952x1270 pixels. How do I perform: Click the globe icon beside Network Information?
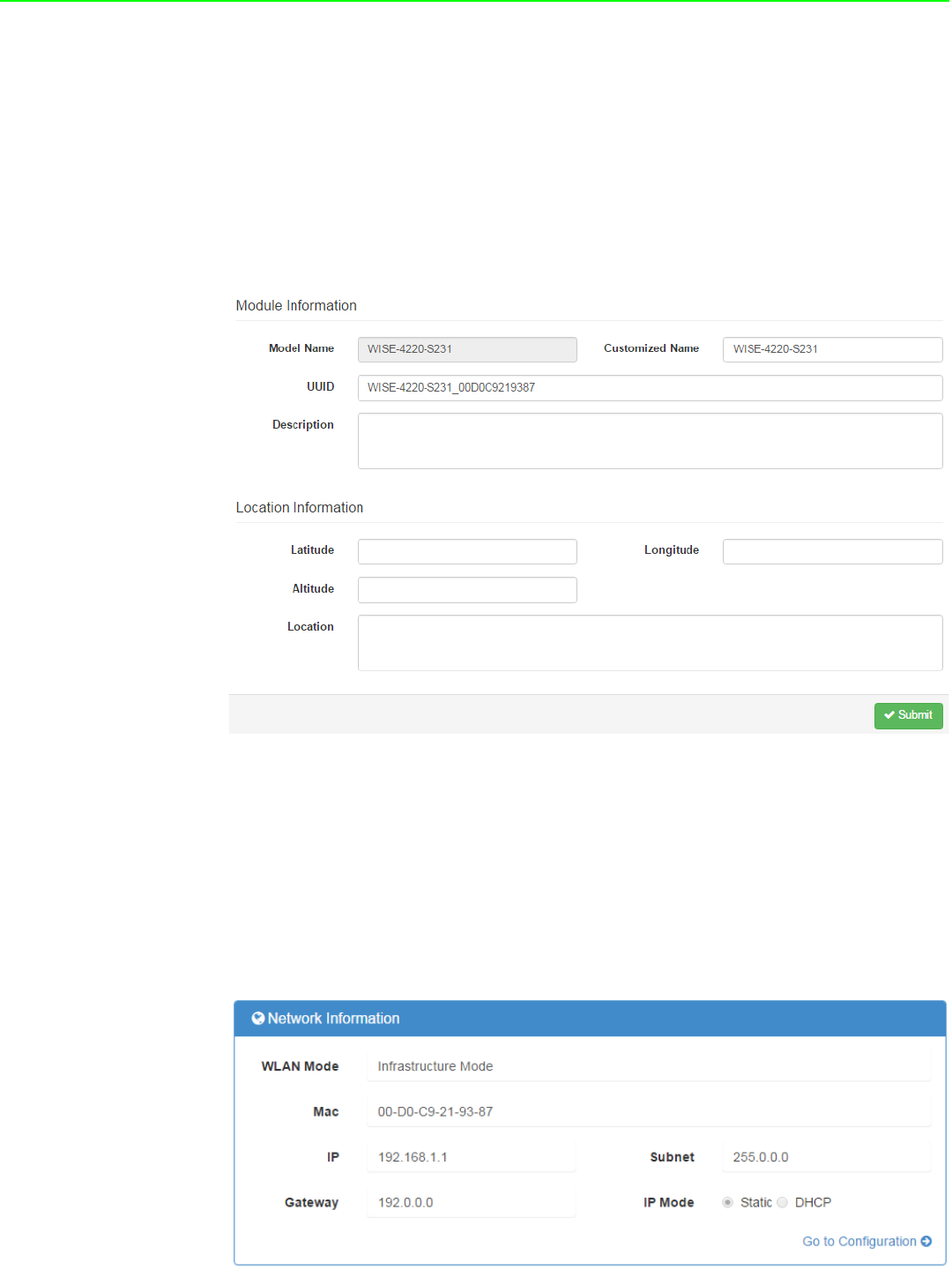pos(258,1019)
